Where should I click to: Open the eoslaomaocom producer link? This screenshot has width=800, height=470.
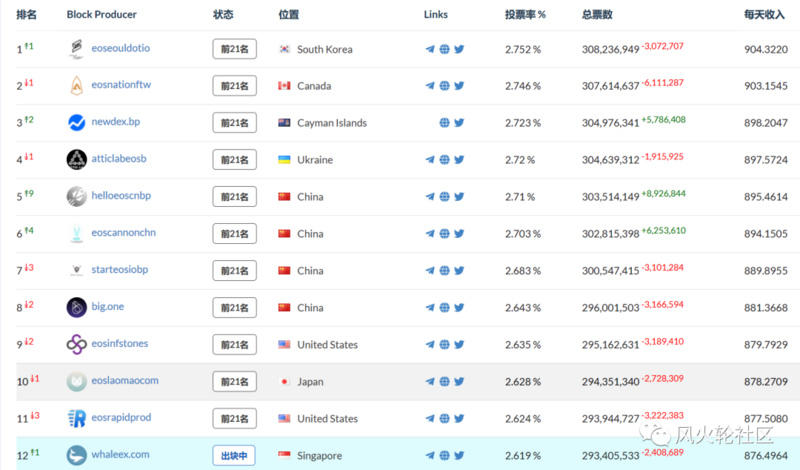125,380
